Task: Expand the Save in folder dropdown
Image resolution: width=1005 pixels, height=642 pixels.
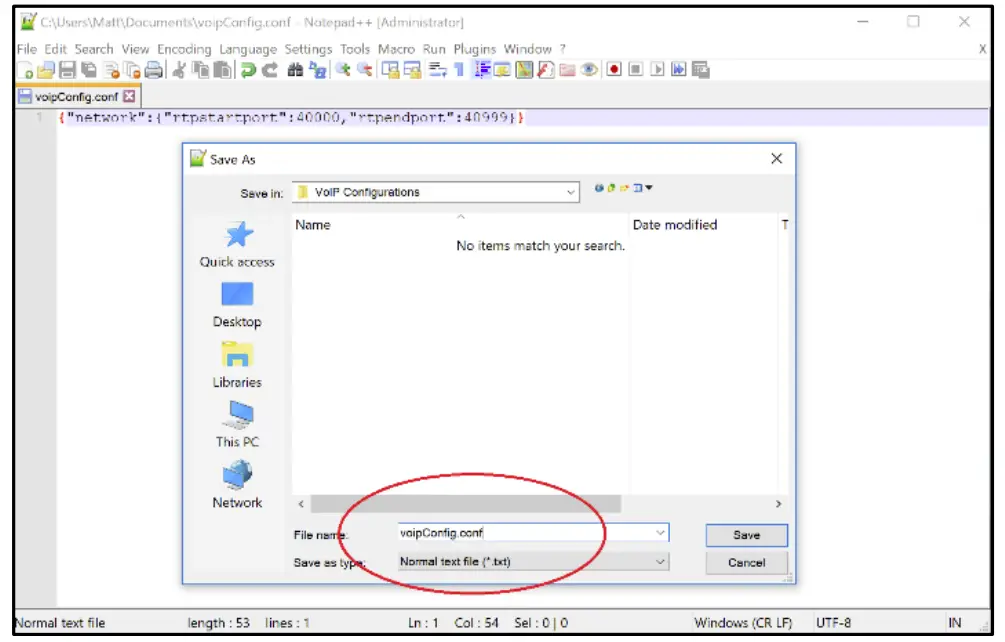Action: [x=570, y=192]
